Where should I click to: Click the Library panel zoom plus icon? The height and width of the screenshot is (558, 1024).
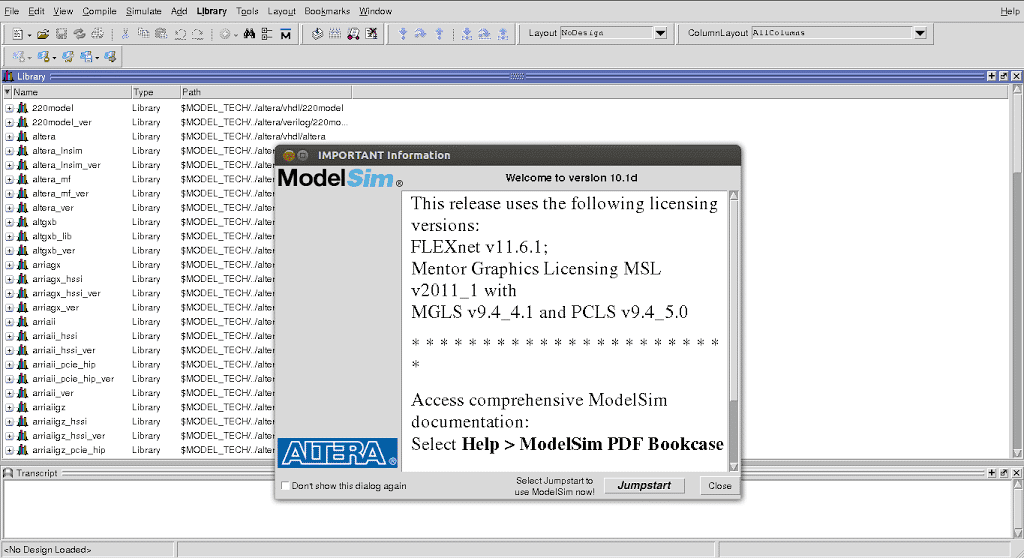991,76
